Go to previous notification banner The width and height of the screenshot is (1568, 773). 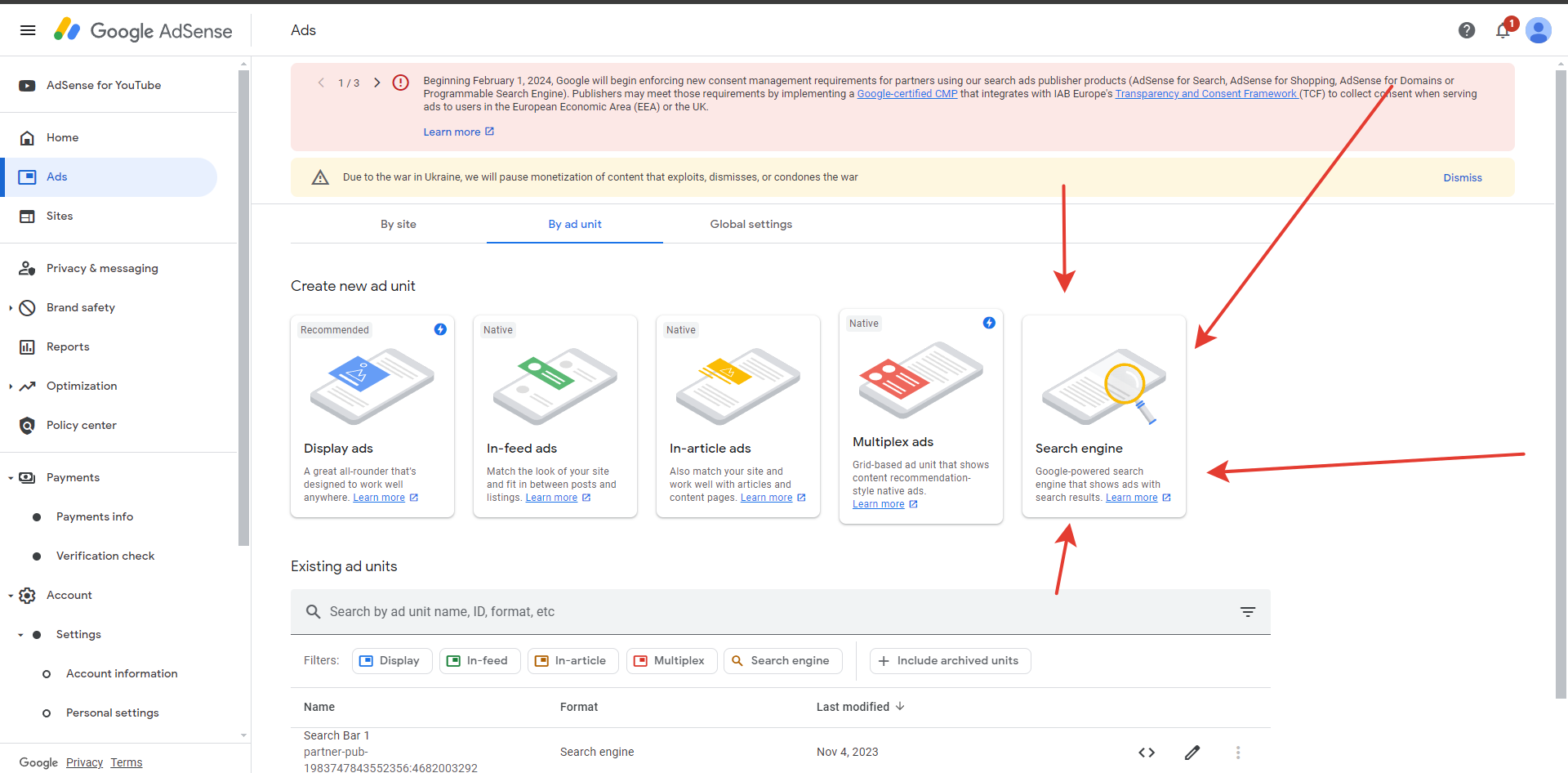(x=321, y=83)
